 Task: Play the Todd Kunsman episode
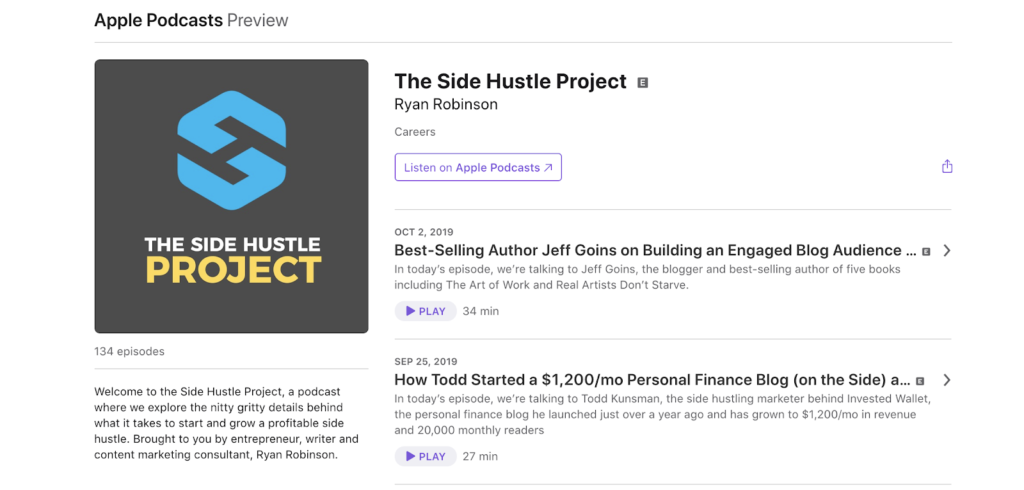(425, 456)
